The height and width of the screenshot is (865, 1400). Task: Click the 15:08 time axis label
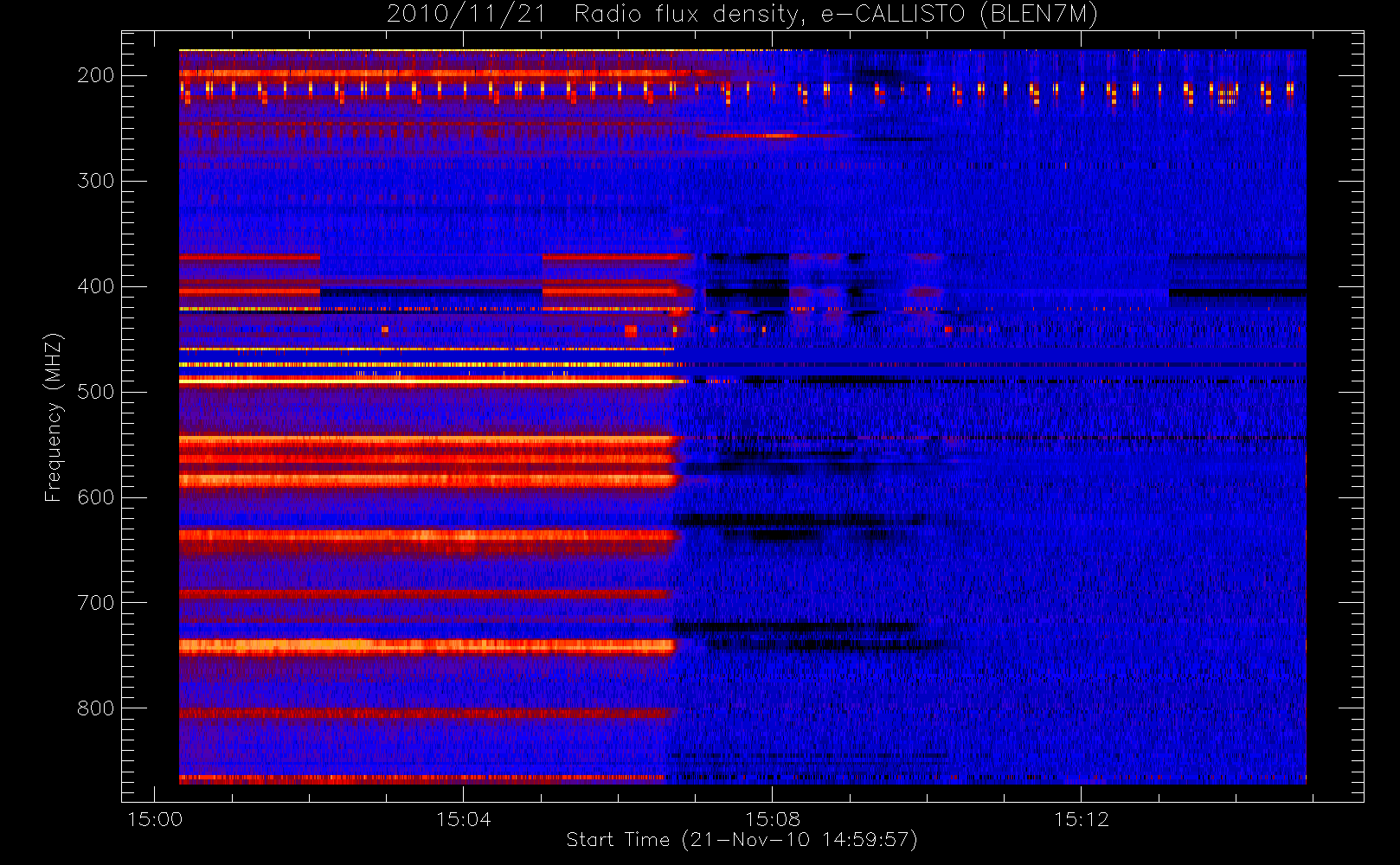(x=773, y=819)
